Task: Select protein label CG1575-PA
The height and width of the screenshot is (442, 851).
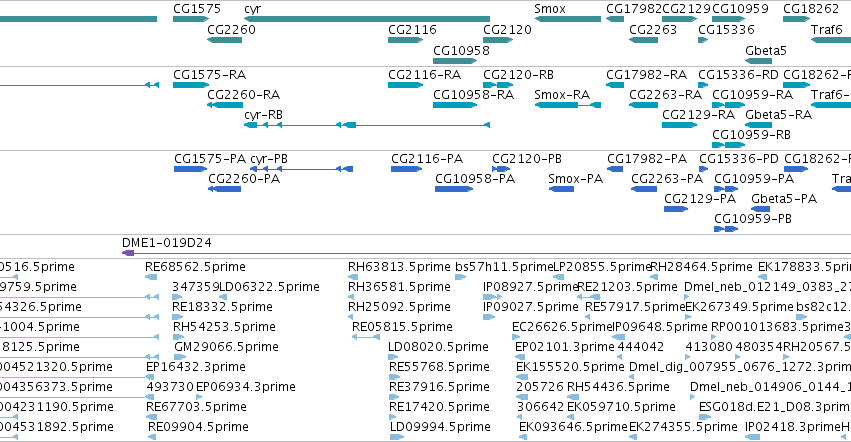Action: point(210,159)
